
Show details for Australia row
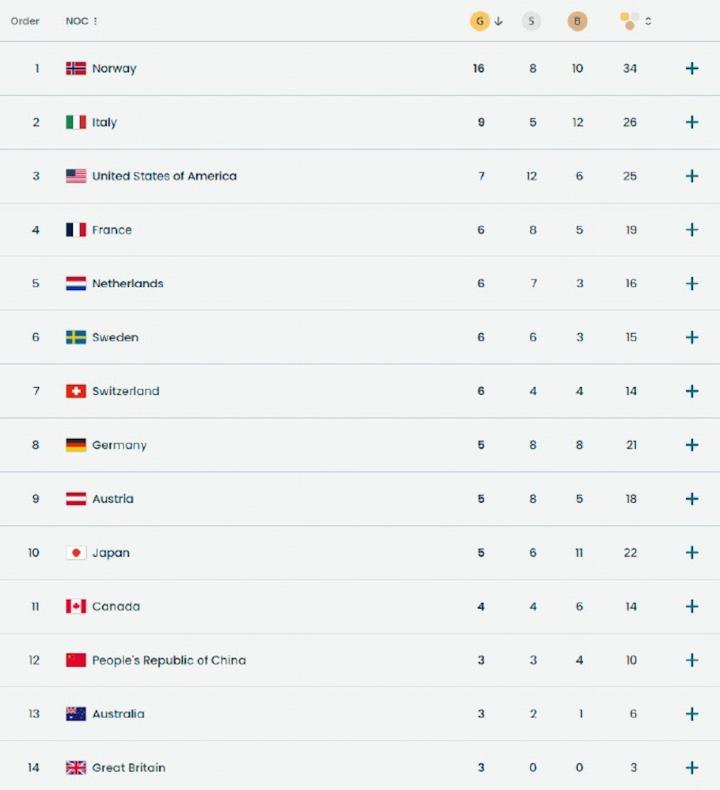point(691,714)
